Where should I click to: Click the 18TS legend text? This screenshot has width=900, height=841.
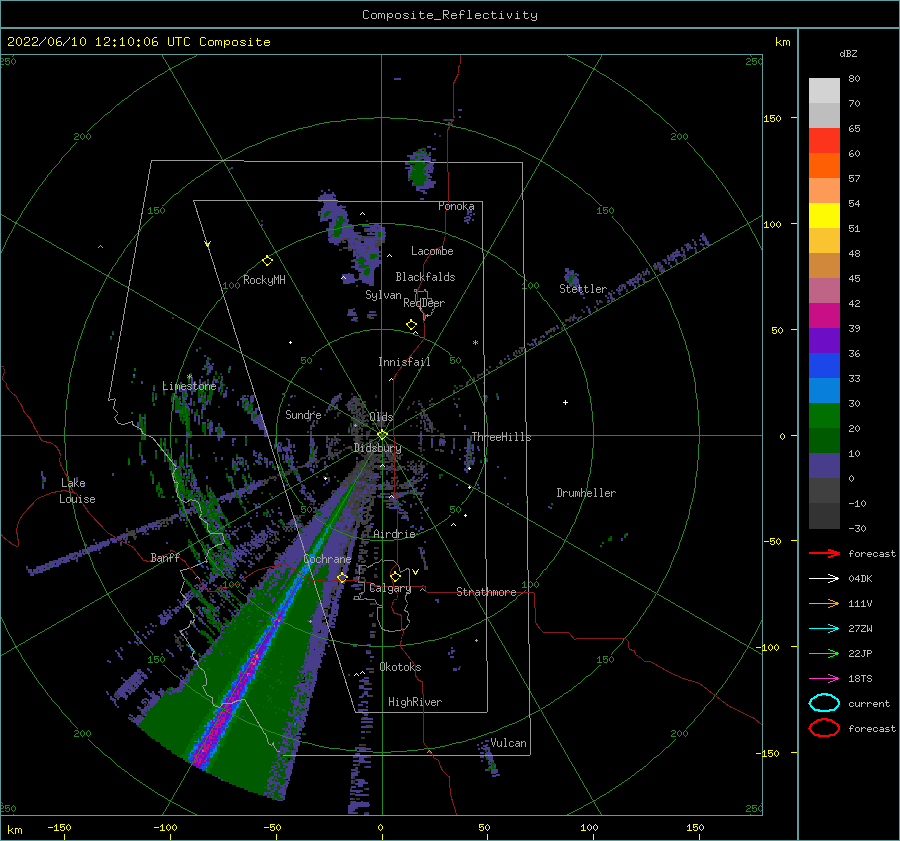[x=860, y=679]
